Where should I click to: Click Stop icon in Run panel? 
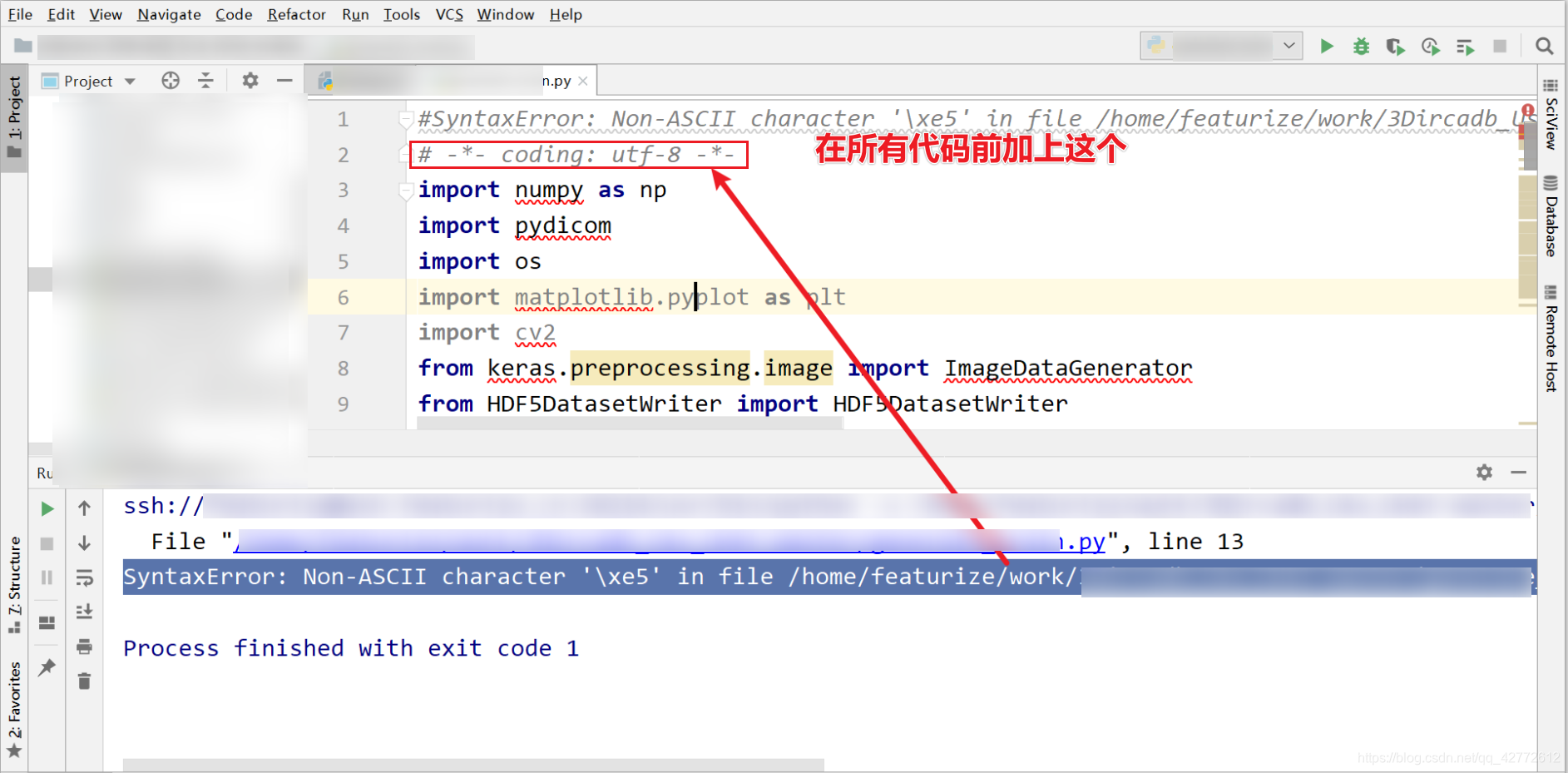(47, 543)
